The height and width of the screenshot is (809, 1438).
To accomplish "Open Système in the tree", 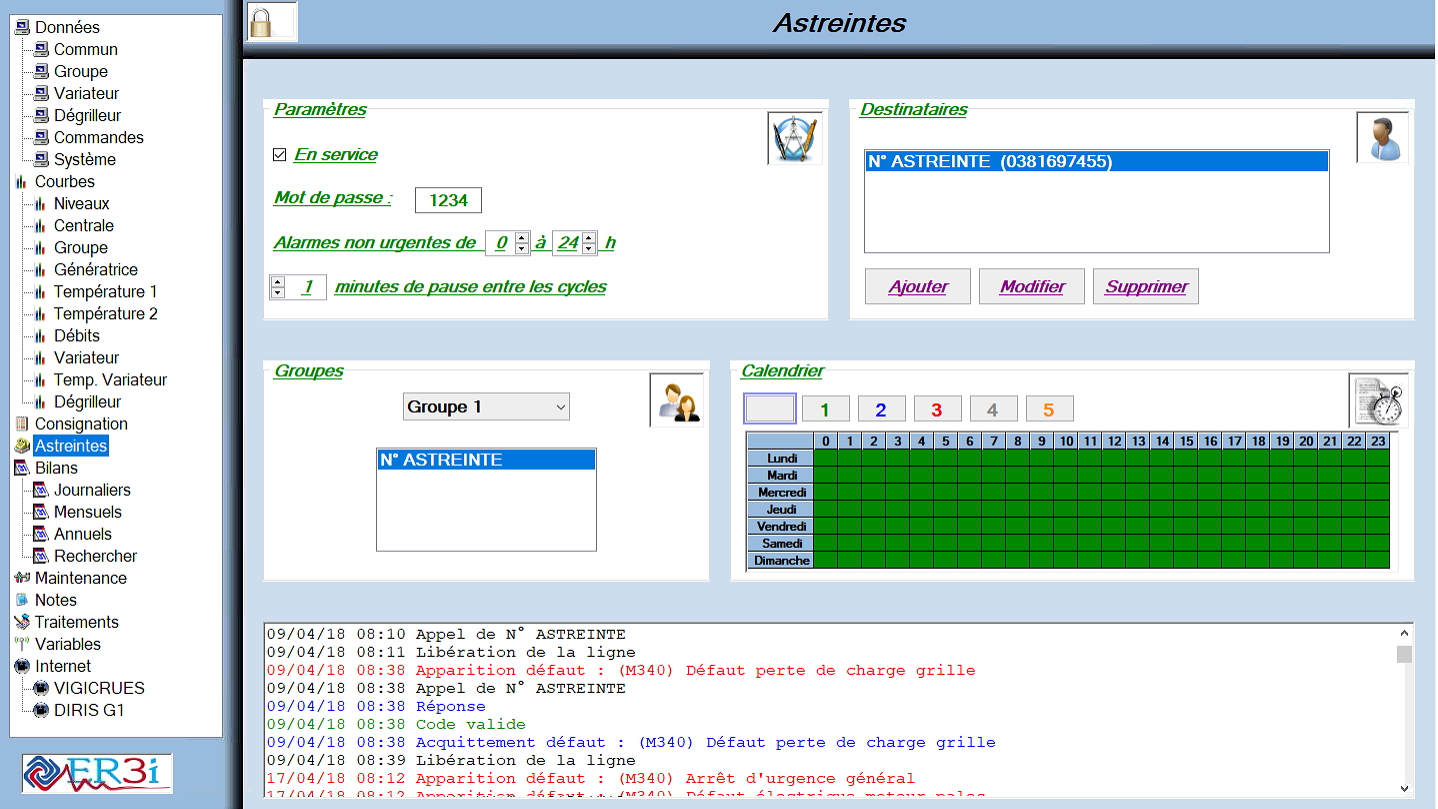I will [84, 159].
